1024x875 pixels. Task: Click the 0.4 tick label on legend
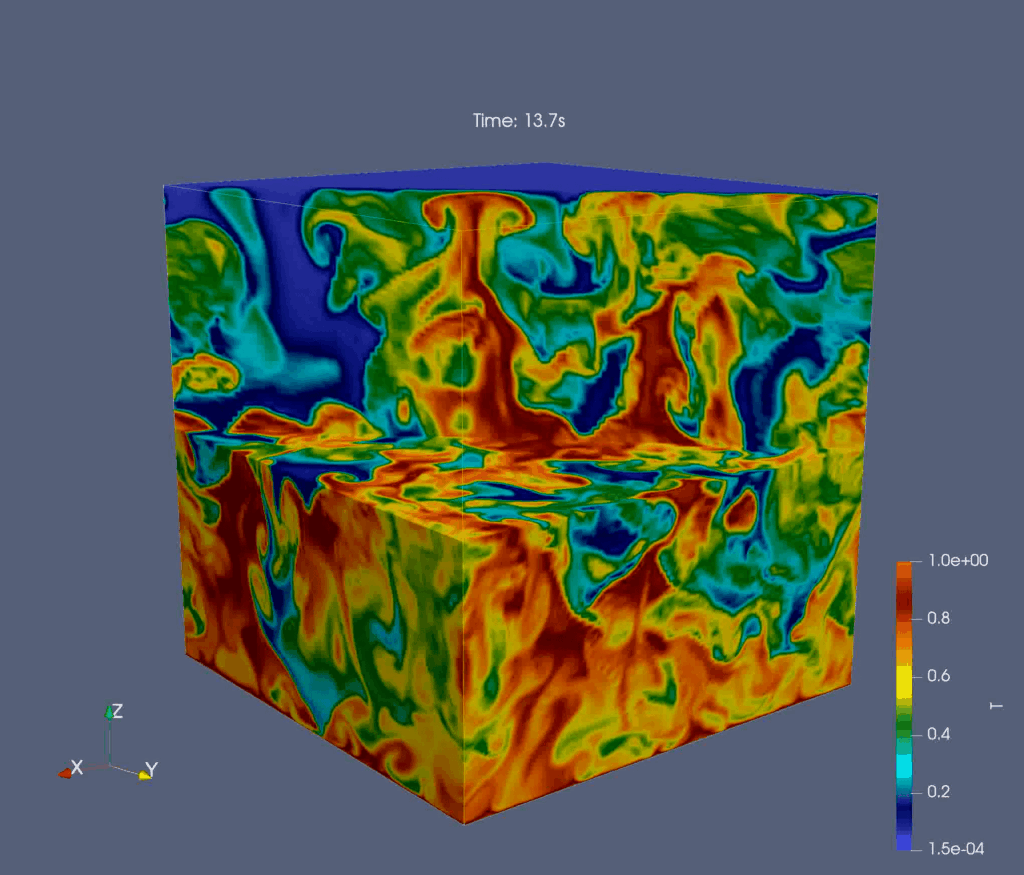[938, 734]
